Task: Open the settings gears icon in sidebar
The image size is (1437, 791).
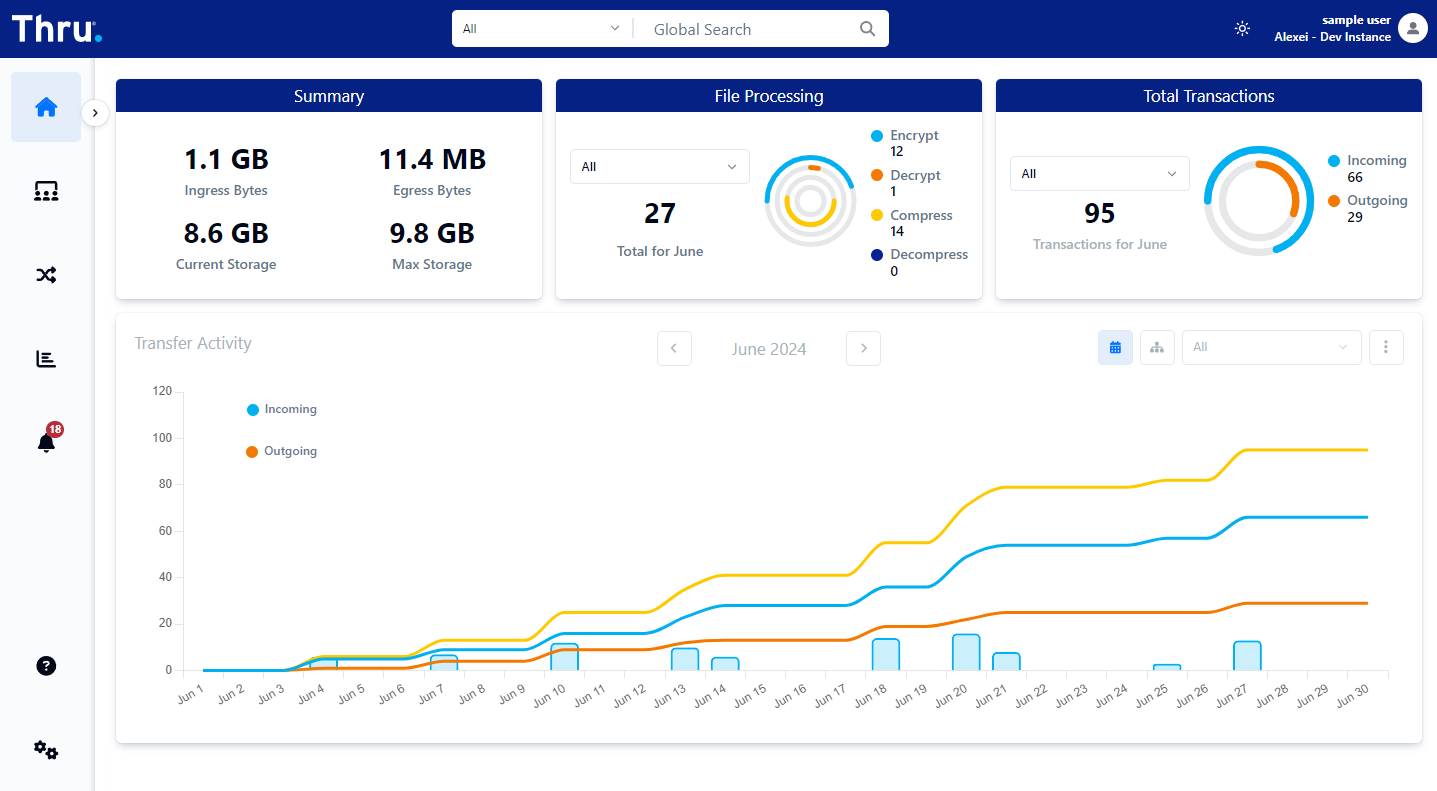Action: click(46, 750)
